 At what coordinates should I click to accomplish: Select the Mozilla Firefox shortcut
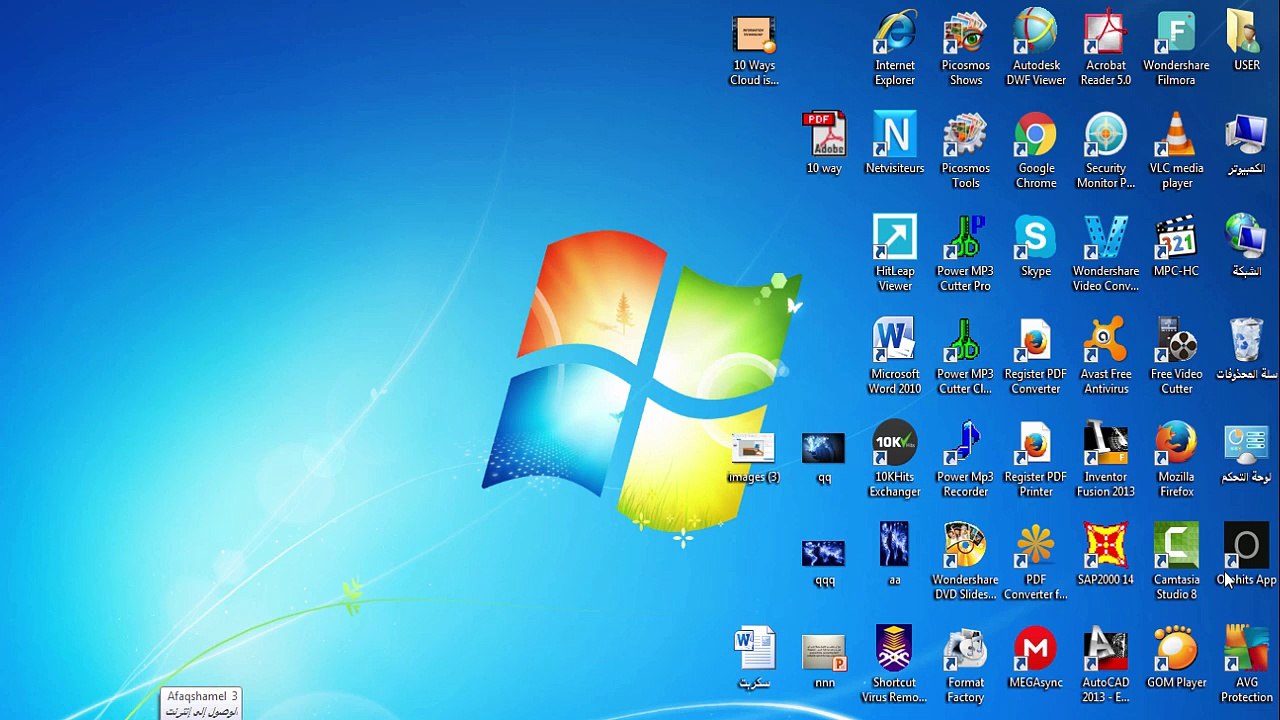pos(1177,461)
